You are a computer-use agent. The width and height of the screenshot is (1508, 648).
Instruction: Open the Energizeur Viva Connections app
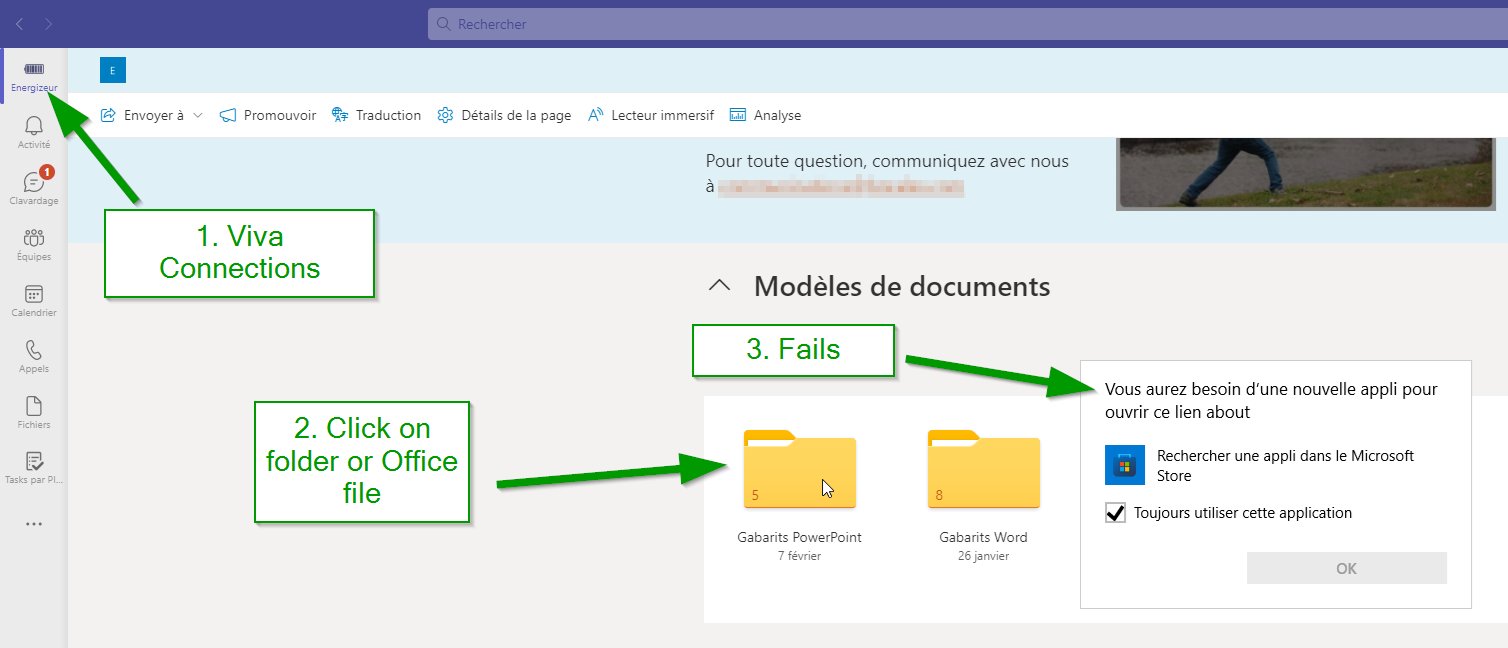tap(34, 76)
